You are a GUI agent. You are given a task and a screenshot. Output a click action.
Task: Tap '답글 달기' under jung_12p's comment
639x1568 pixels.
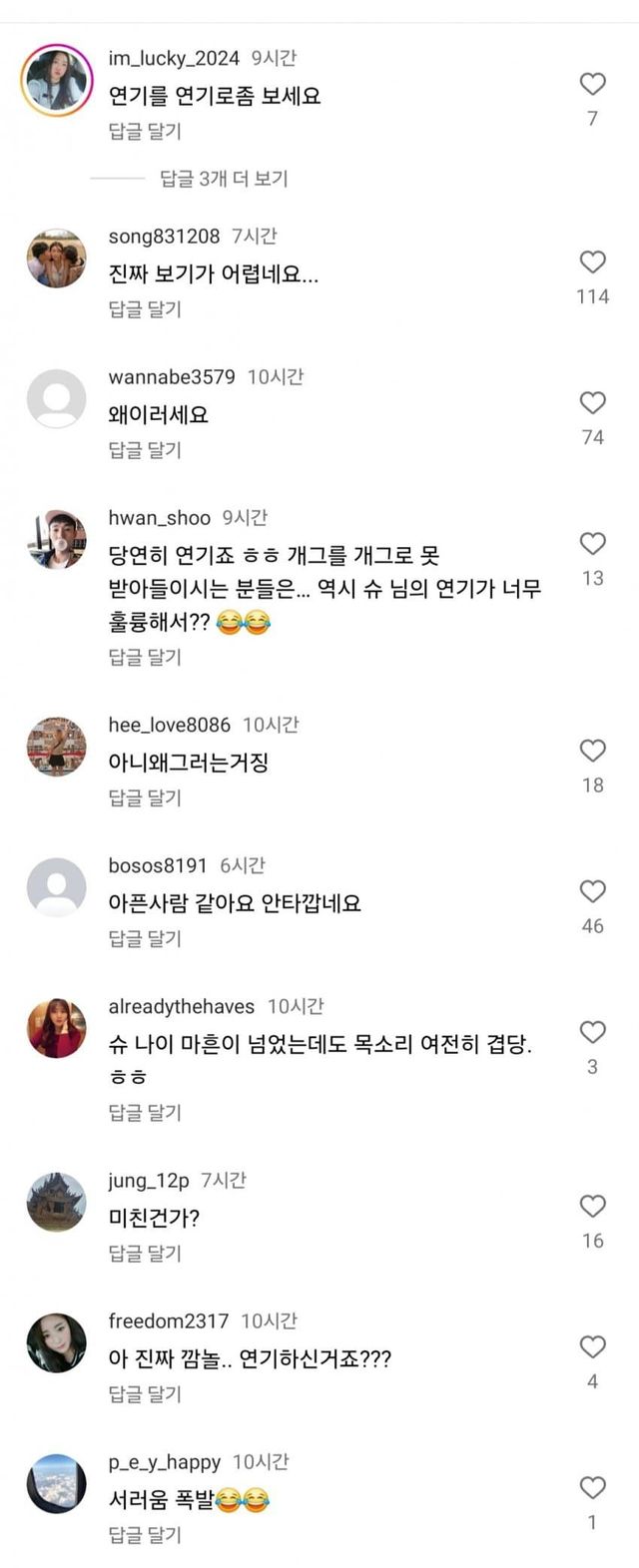[145, 1254]
